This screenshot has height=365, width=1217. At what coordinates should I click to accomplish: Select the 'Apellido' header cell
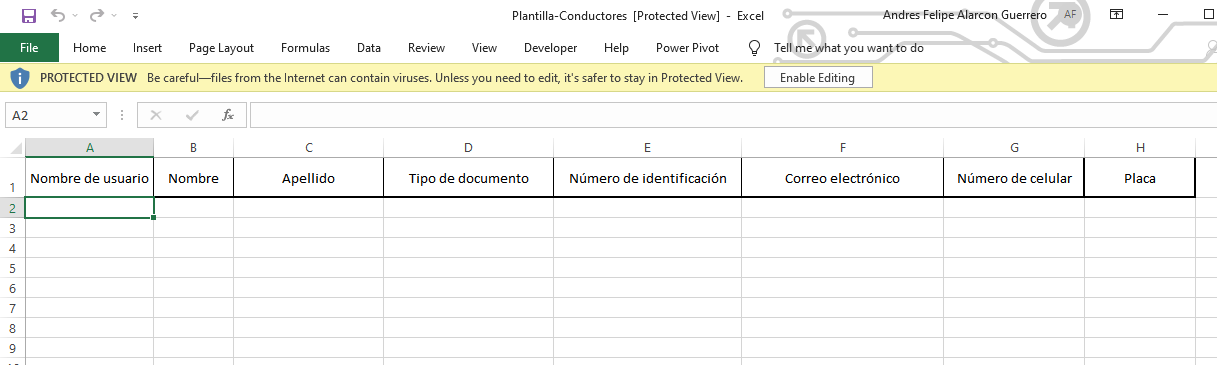click(308, 178)
